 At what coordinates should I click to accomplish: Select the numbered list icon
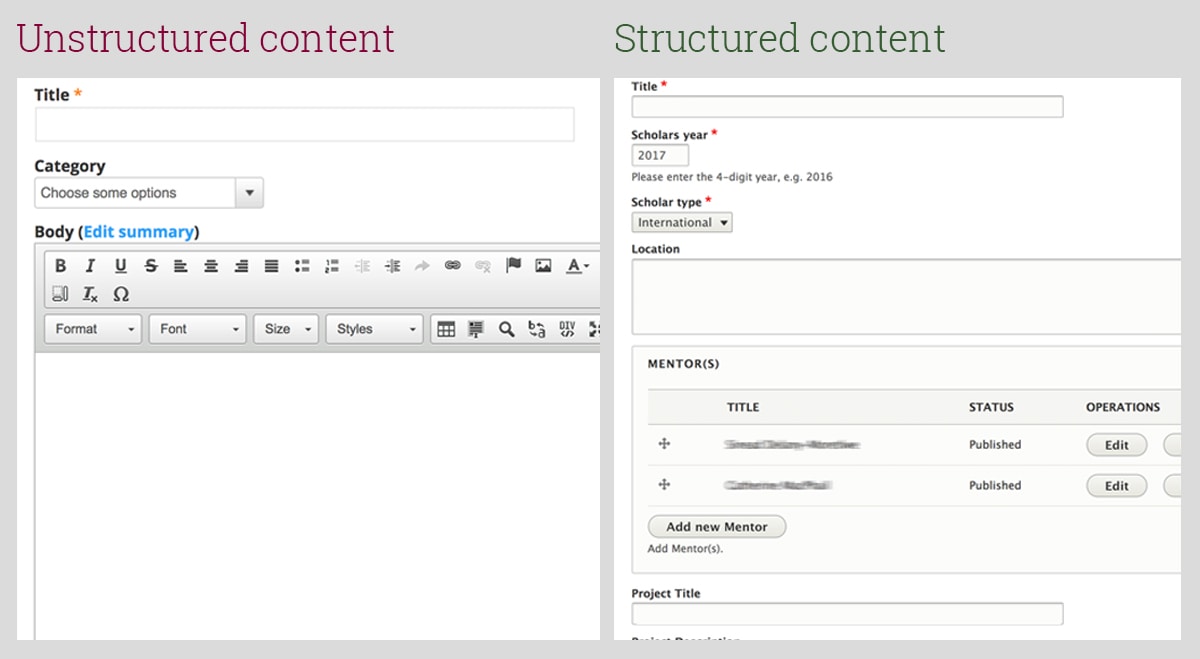click(330, 266)
